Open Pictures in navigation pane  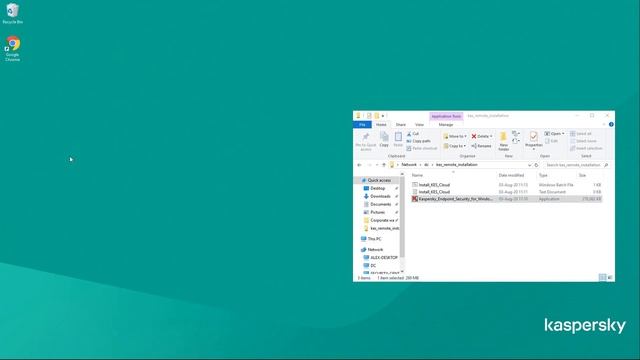pyautogui.click(x=375, y=212)
